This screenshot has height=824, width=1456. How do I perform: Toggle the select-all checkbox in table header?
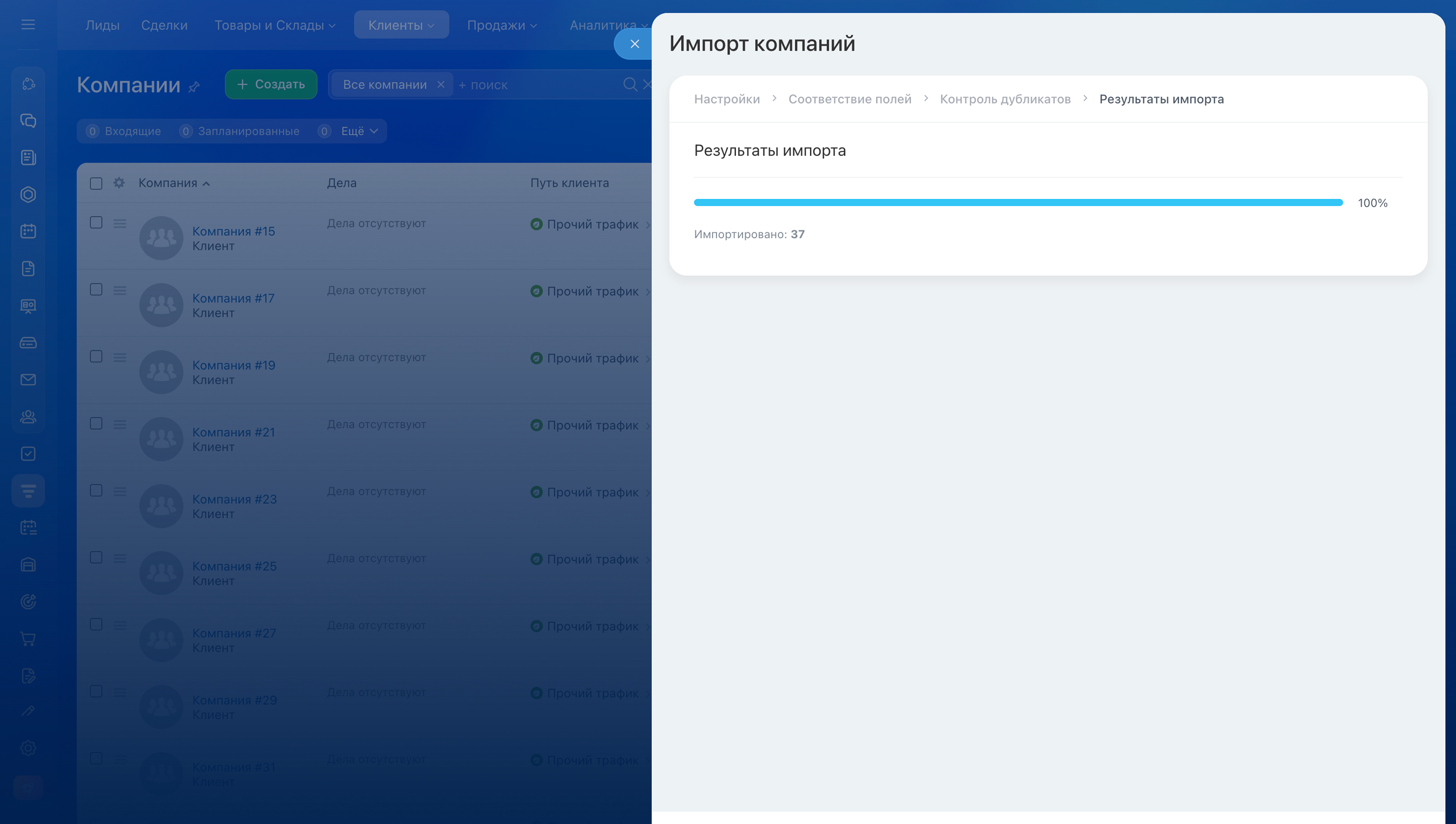pyautogui.click(x=96, y=183)
